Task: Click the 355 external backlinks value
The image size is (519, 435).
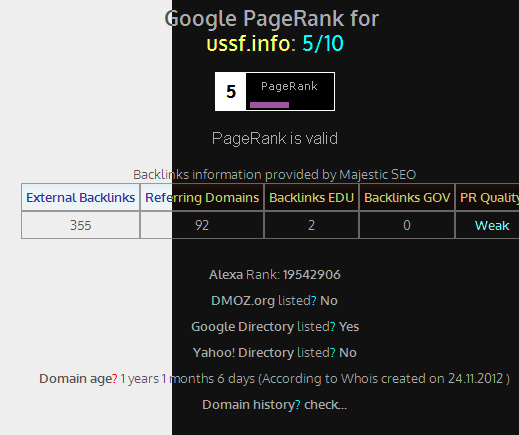Action: click(81, 225)
